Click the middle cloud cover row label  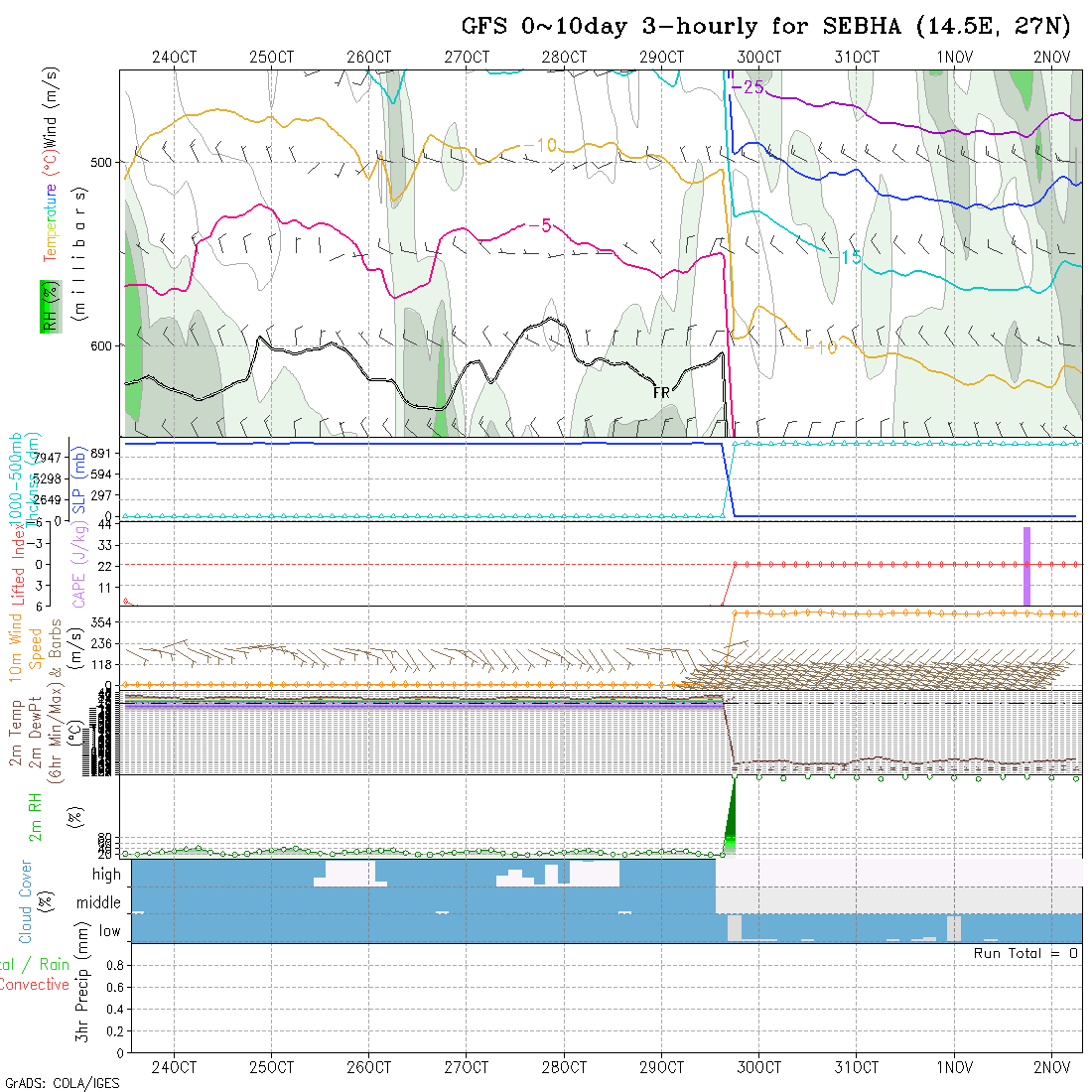click(98, 903)
